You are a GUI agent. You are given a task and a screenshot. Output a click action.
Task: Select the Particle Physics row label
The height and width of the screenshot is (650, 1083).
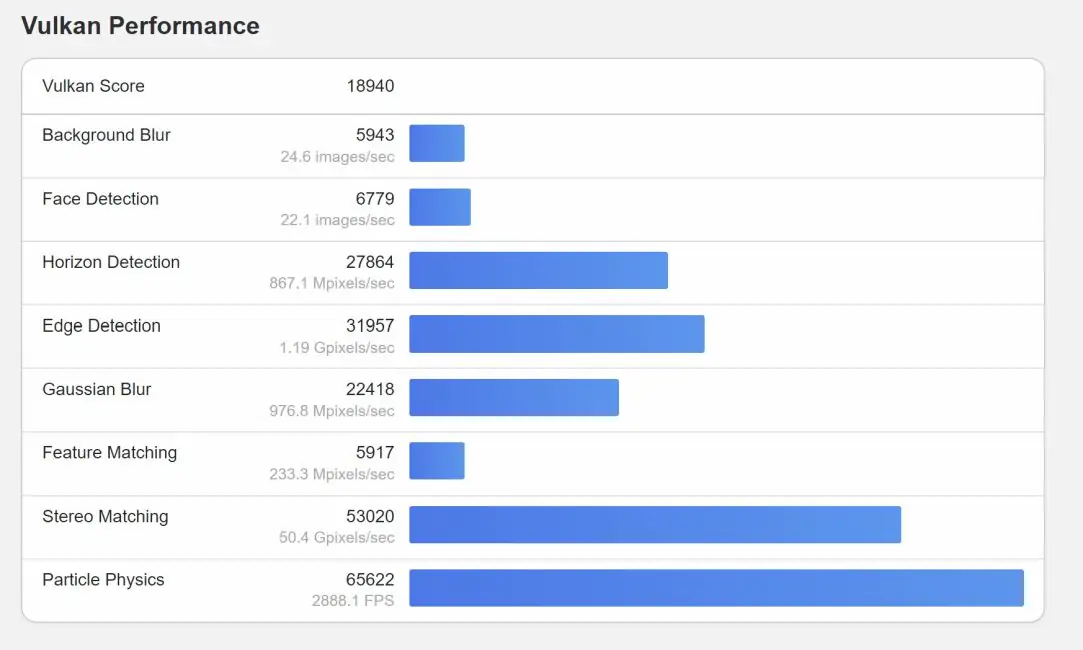104,580
